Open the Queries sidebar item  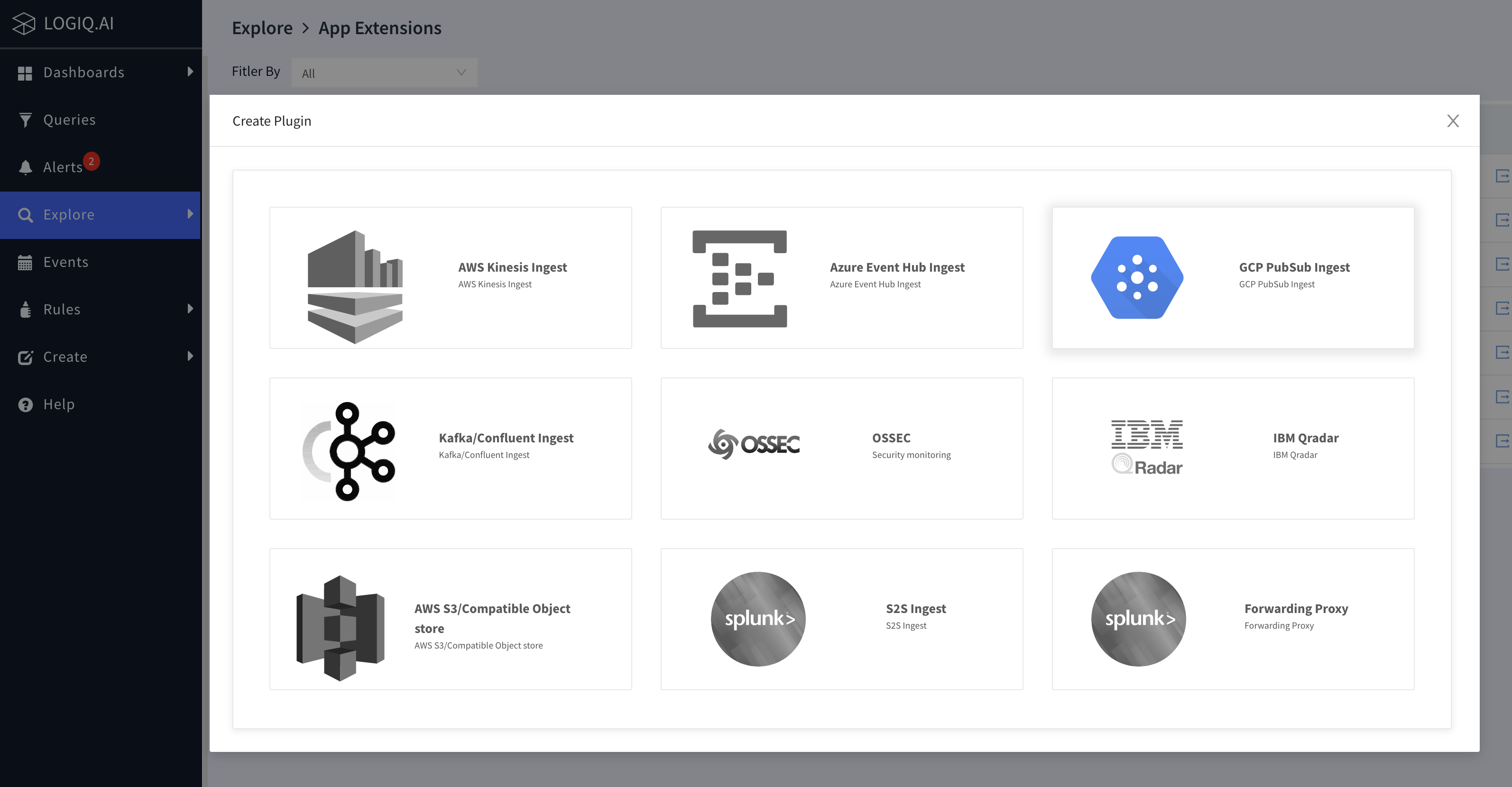[69, 120]
